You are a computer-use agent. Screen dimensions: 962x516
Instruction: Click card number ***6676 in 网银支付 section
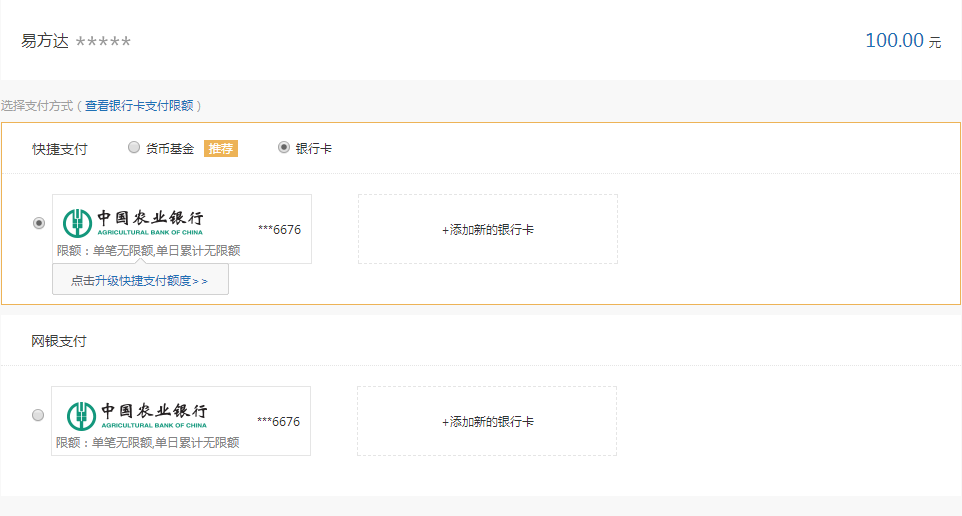coord(278,422)
